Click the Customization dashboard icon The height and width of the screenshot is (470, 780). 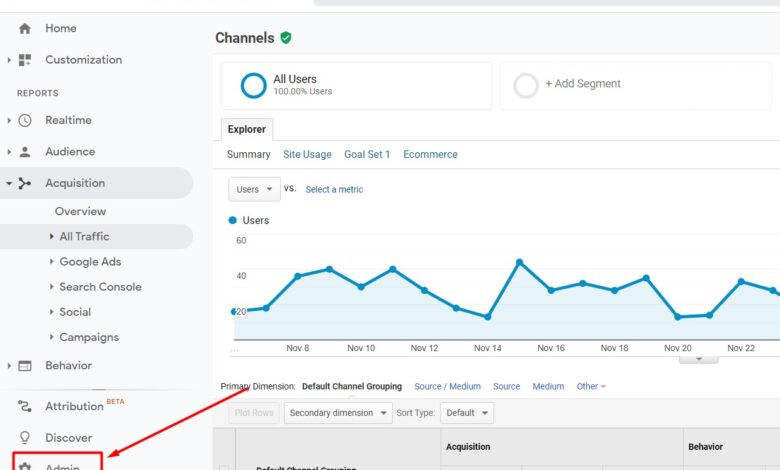(x=24, y=60)
